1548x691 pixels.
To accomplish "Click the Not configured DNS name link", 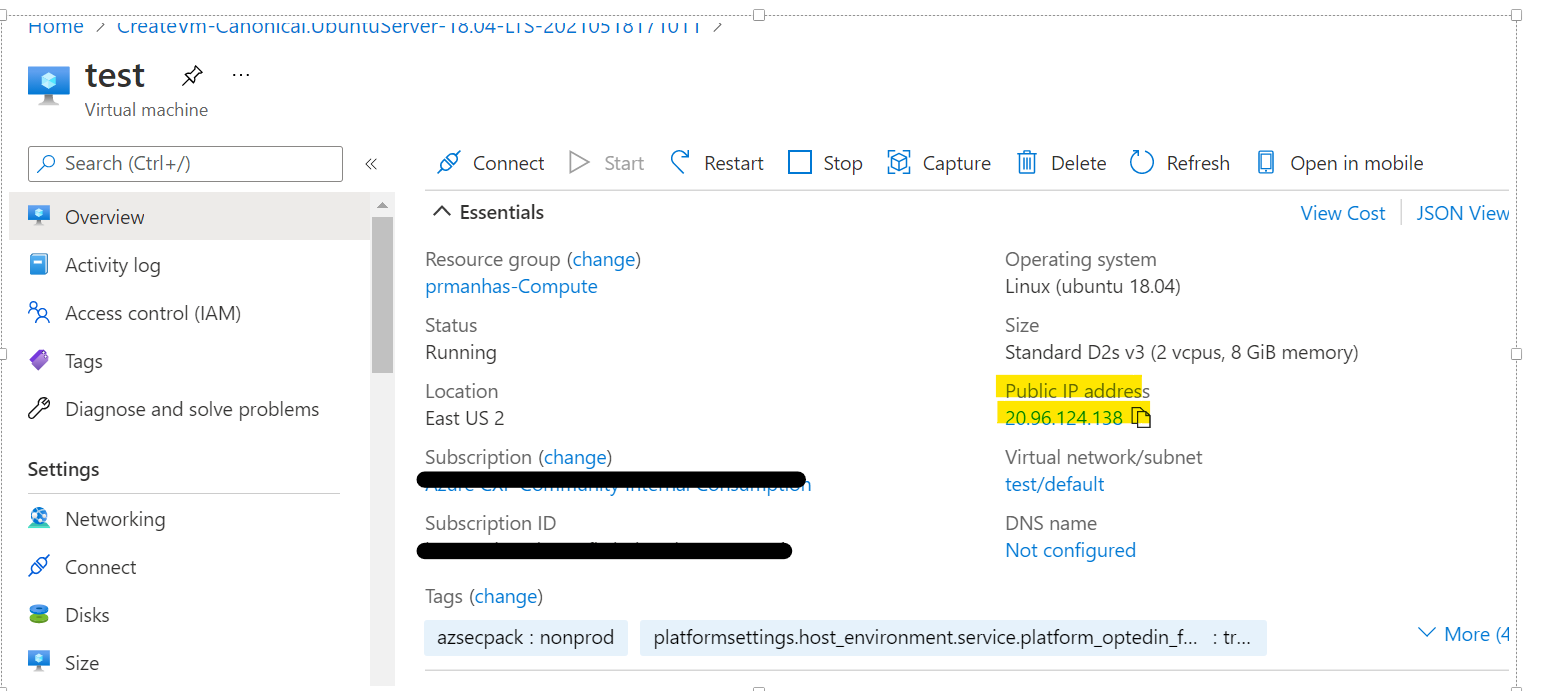I will coord(1070,550).
